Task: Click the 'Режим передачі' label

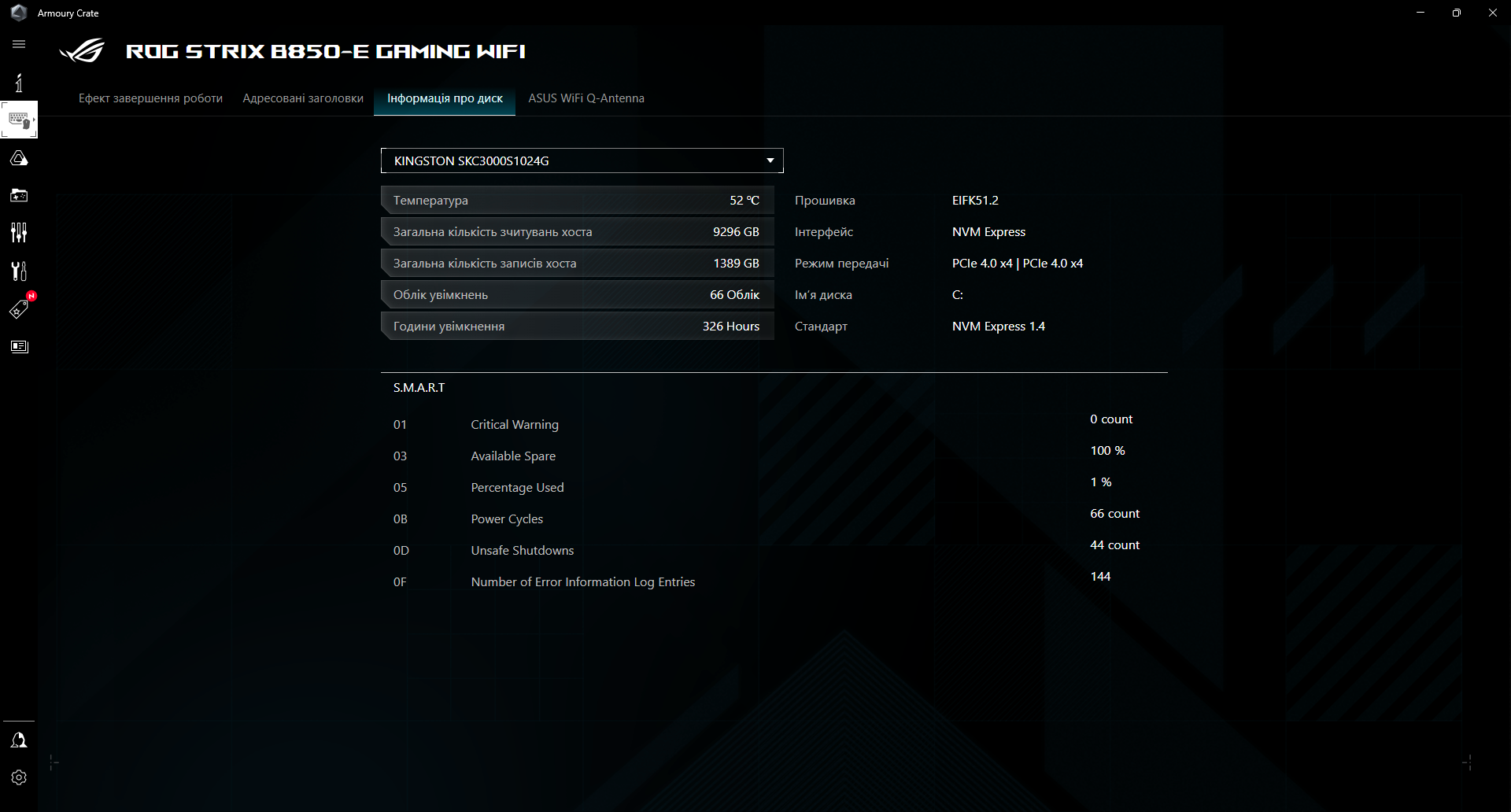Action: click(x=842, y=264)
